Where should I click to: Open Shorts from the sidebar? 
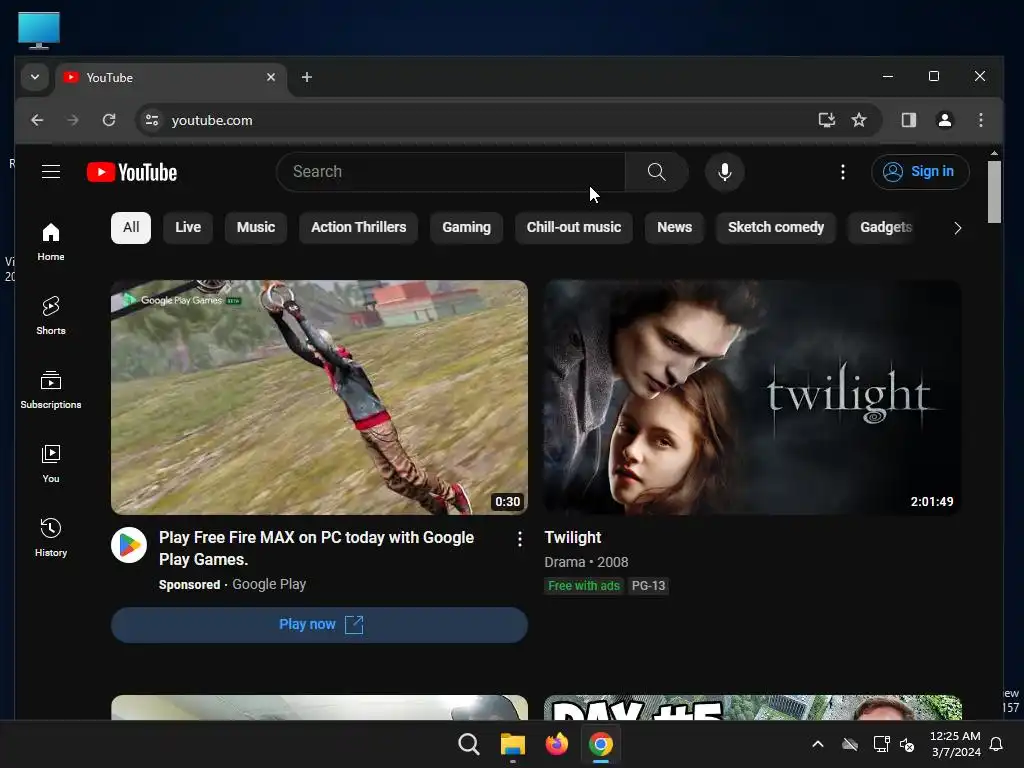pyautogui.click(x=51, y=316)
